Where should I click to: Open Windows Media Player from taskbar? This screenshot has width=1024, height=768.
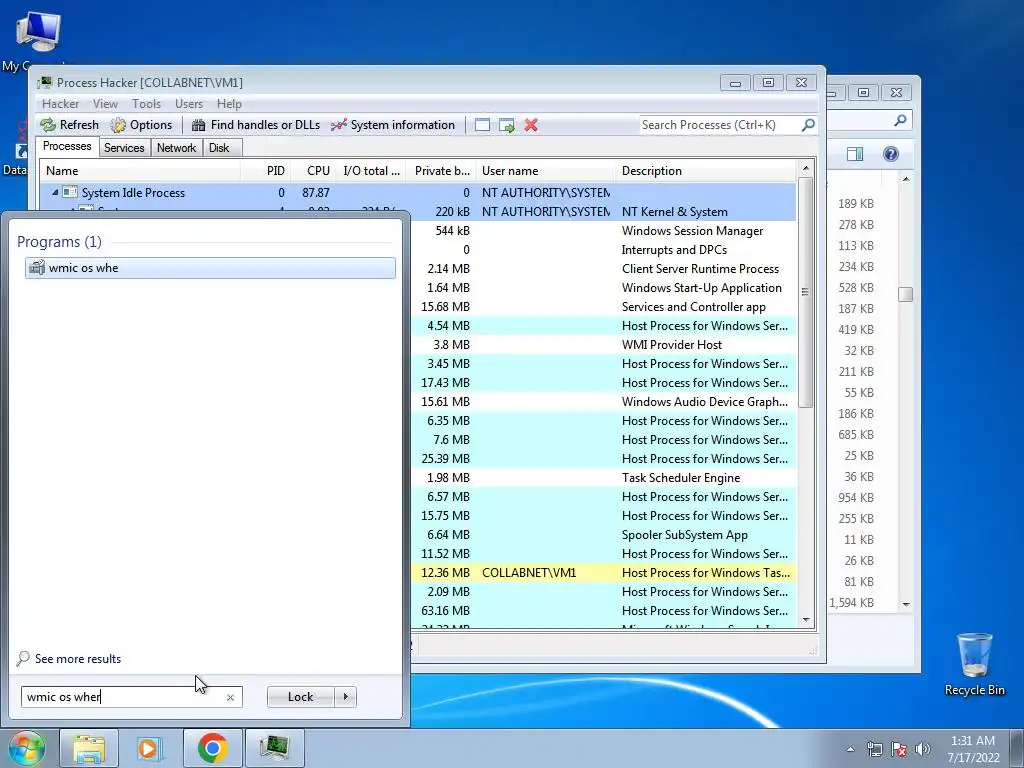click(x=150, y=748)
